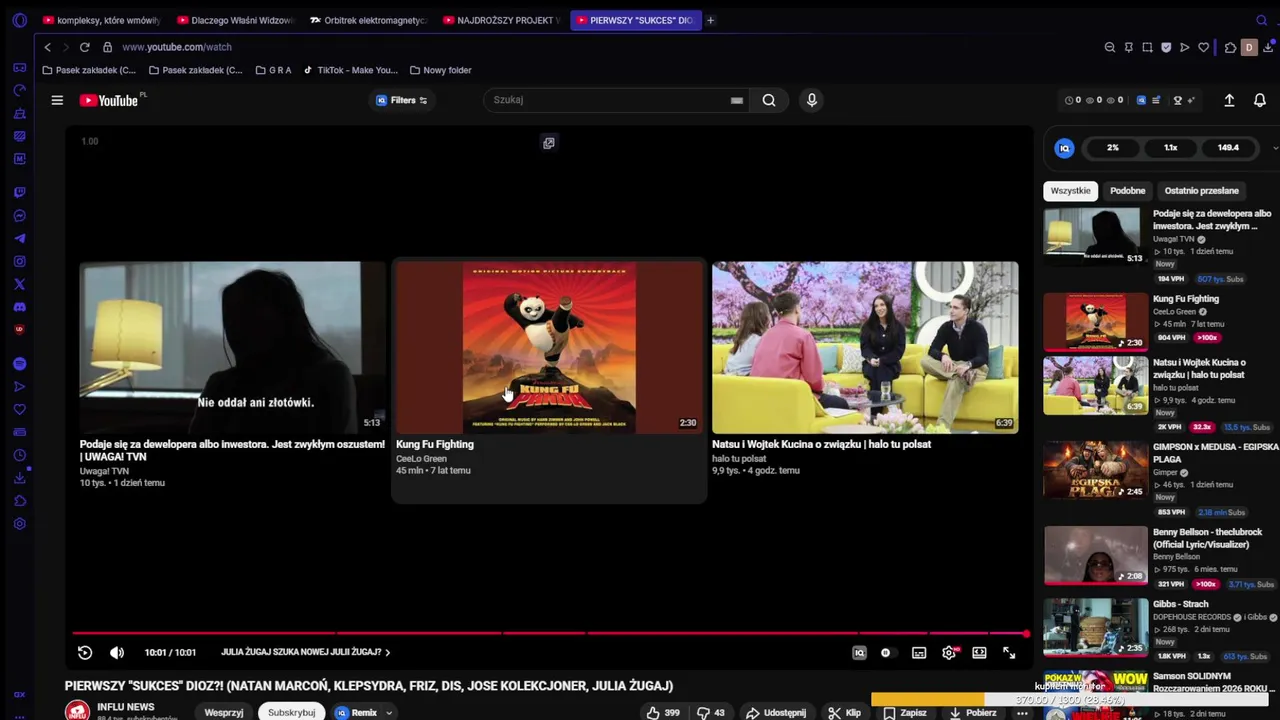Screen dimensions: 1280x720
Task: Open the 'G R A' bookmarks folder
Action: coord(273,70)
